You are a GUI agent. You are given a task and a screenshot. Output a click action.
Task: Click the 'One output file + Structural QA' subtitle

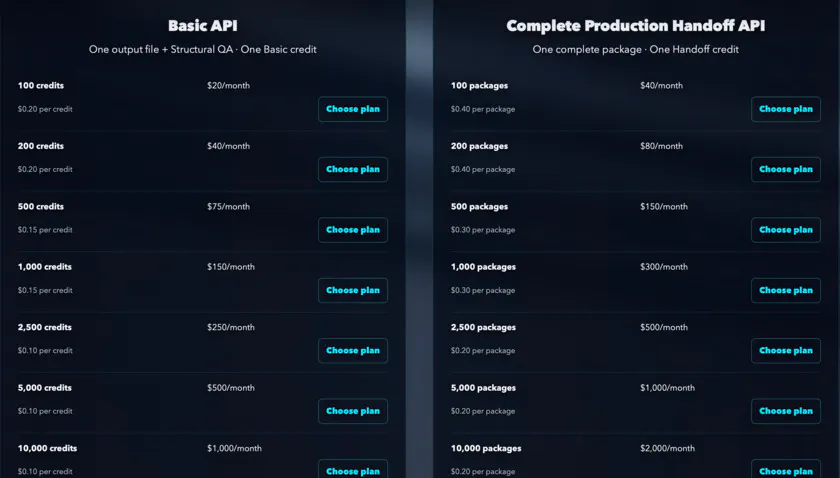click(161, 49)
